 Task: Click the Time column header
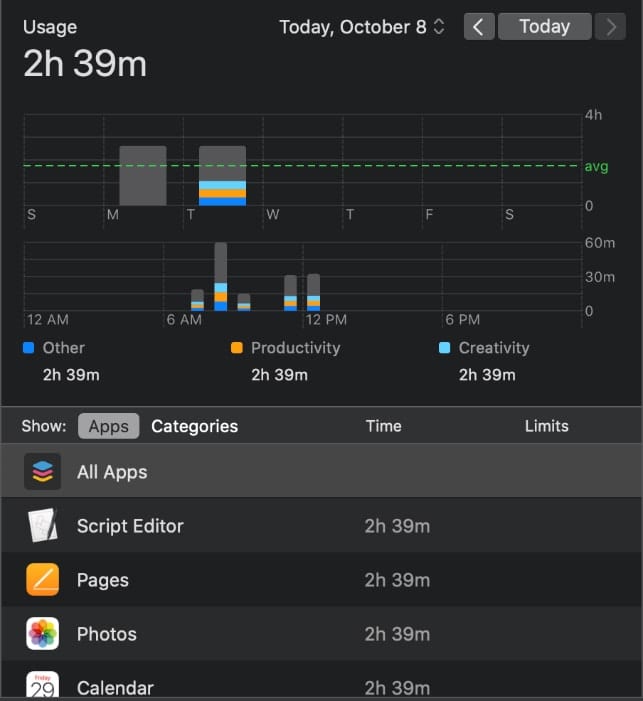(383, 426)
